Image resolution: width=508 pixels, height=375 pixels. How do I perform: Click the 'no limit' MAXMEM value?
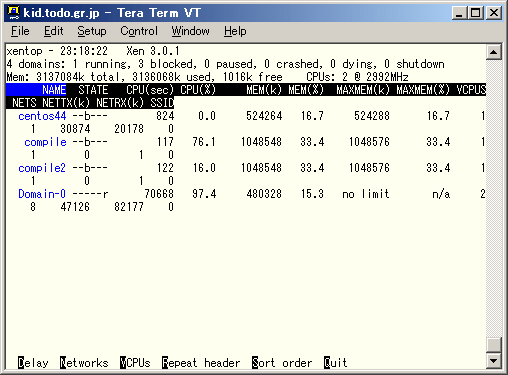coord(366,194)
